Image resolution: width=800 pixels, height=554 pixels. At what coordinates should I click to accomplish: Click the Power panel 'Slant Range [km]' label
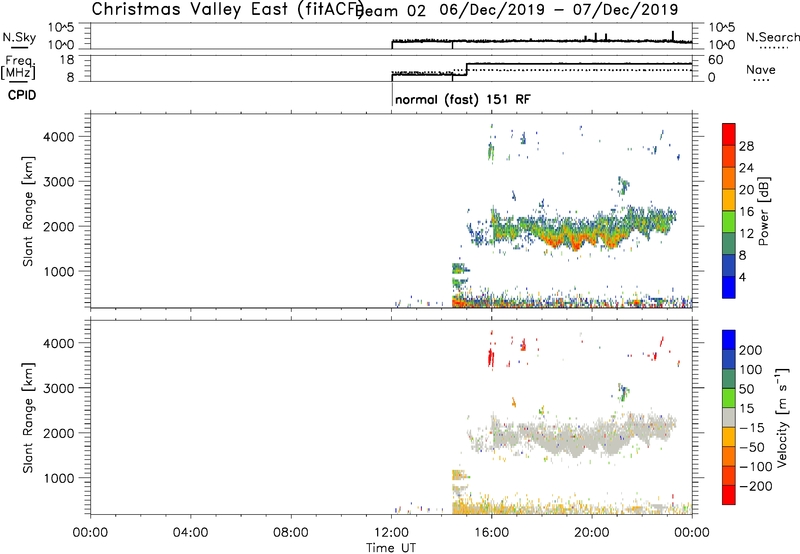(x=28, y=211)
